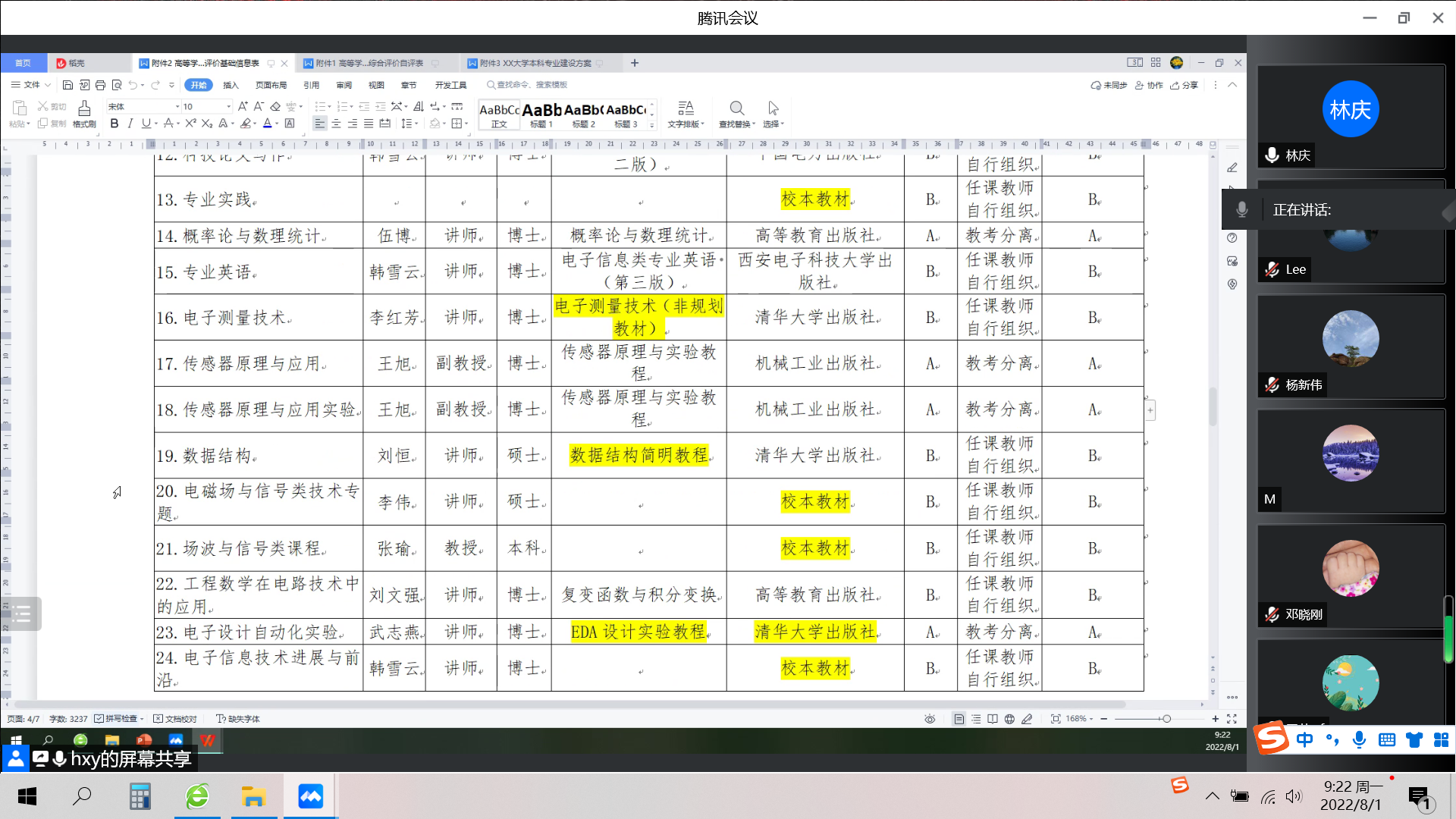Toggle document proofreading (文档校对) in status bar

[175, 719]
